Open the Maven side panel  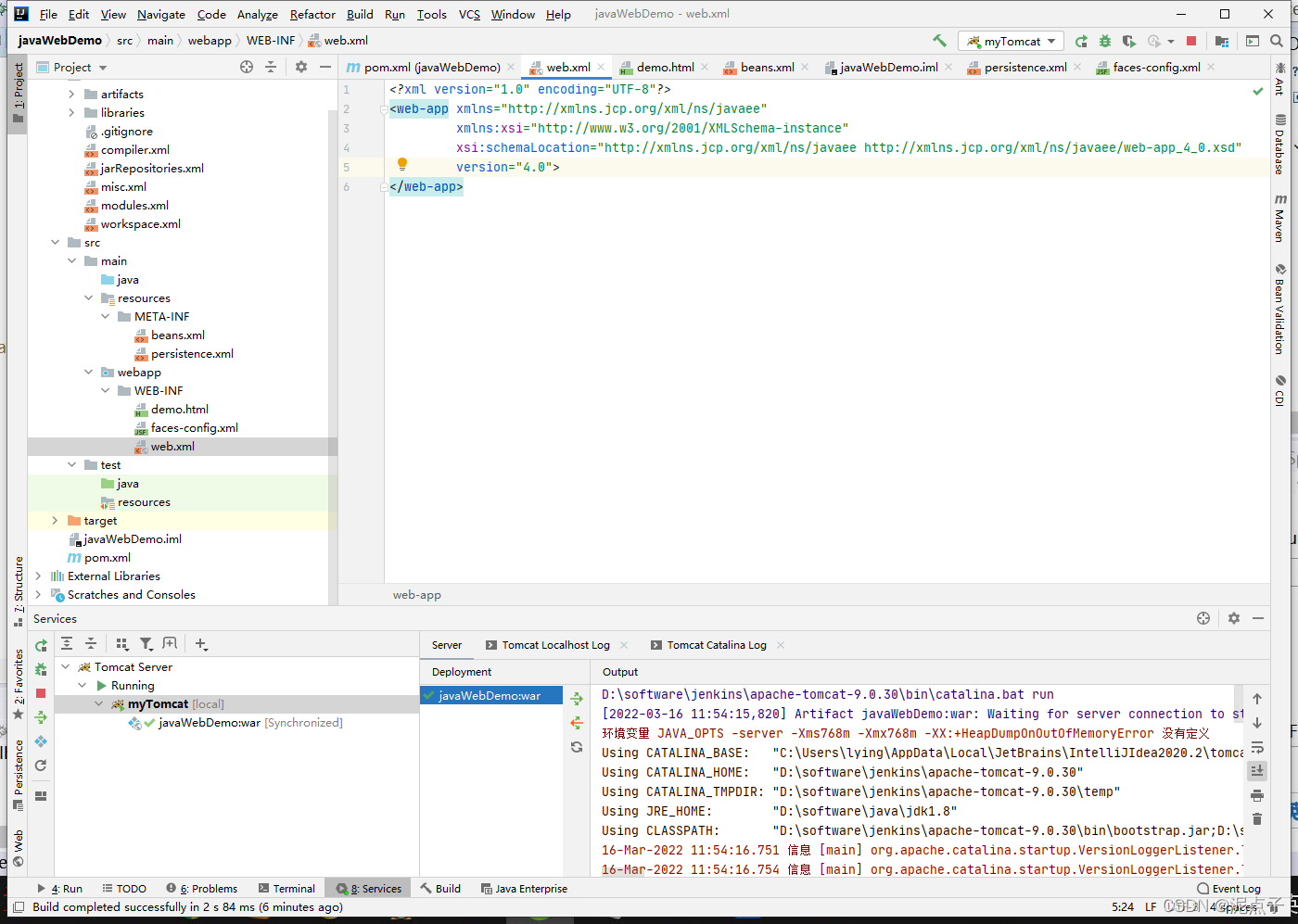pos(1279,219)
